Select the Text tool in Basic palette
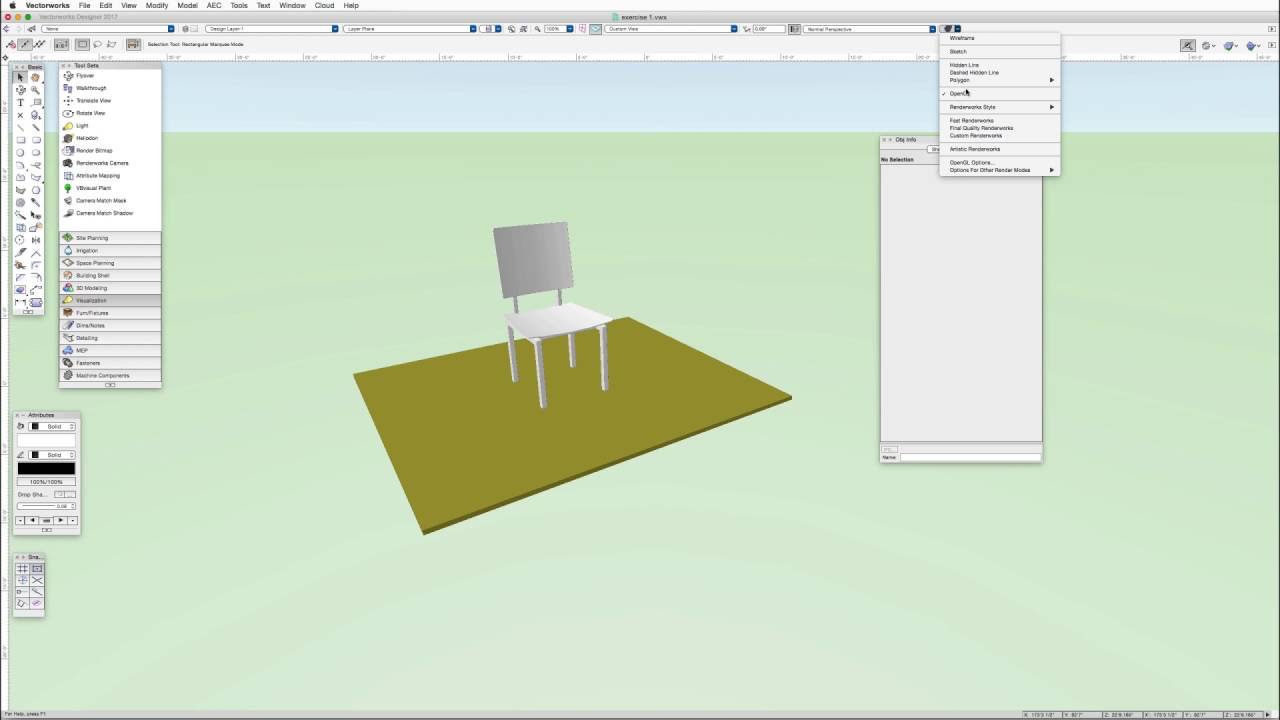1280x720 pixels. [20, 102]
